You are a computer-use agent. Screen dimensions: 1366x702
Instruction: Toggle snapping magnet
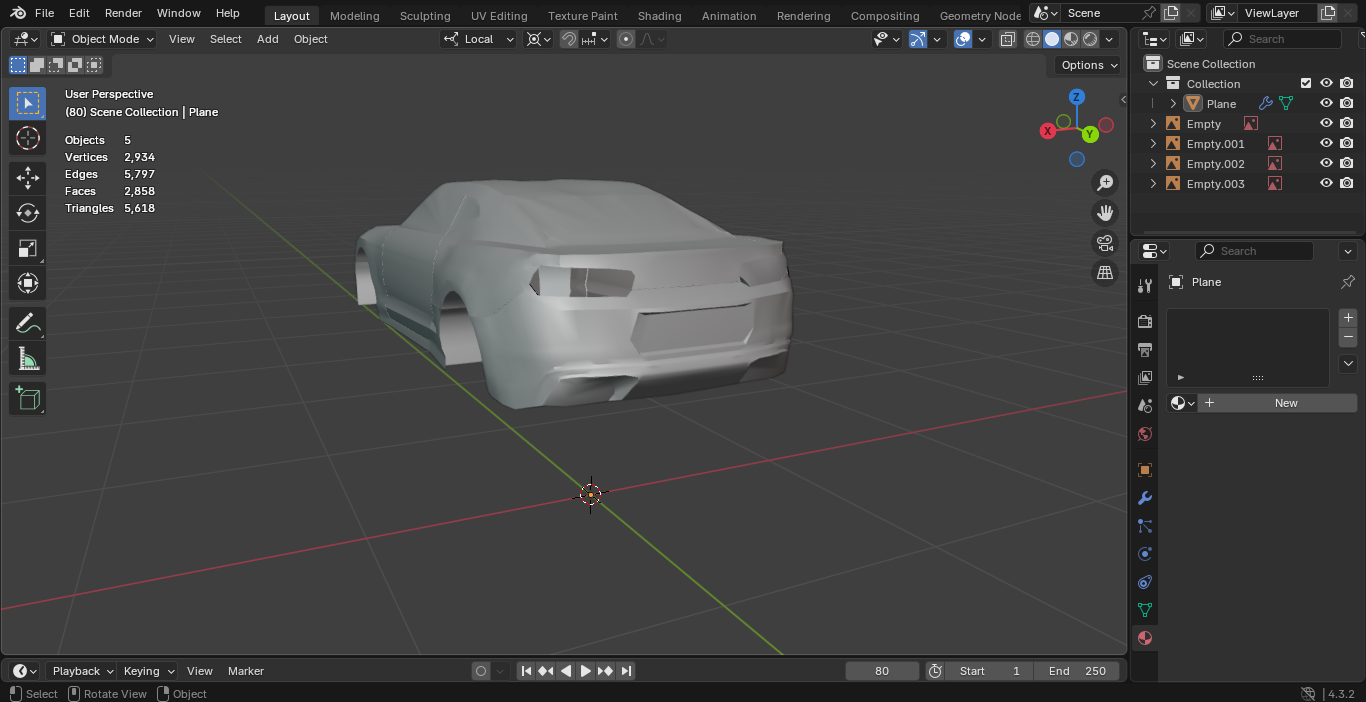click(568, 39)
